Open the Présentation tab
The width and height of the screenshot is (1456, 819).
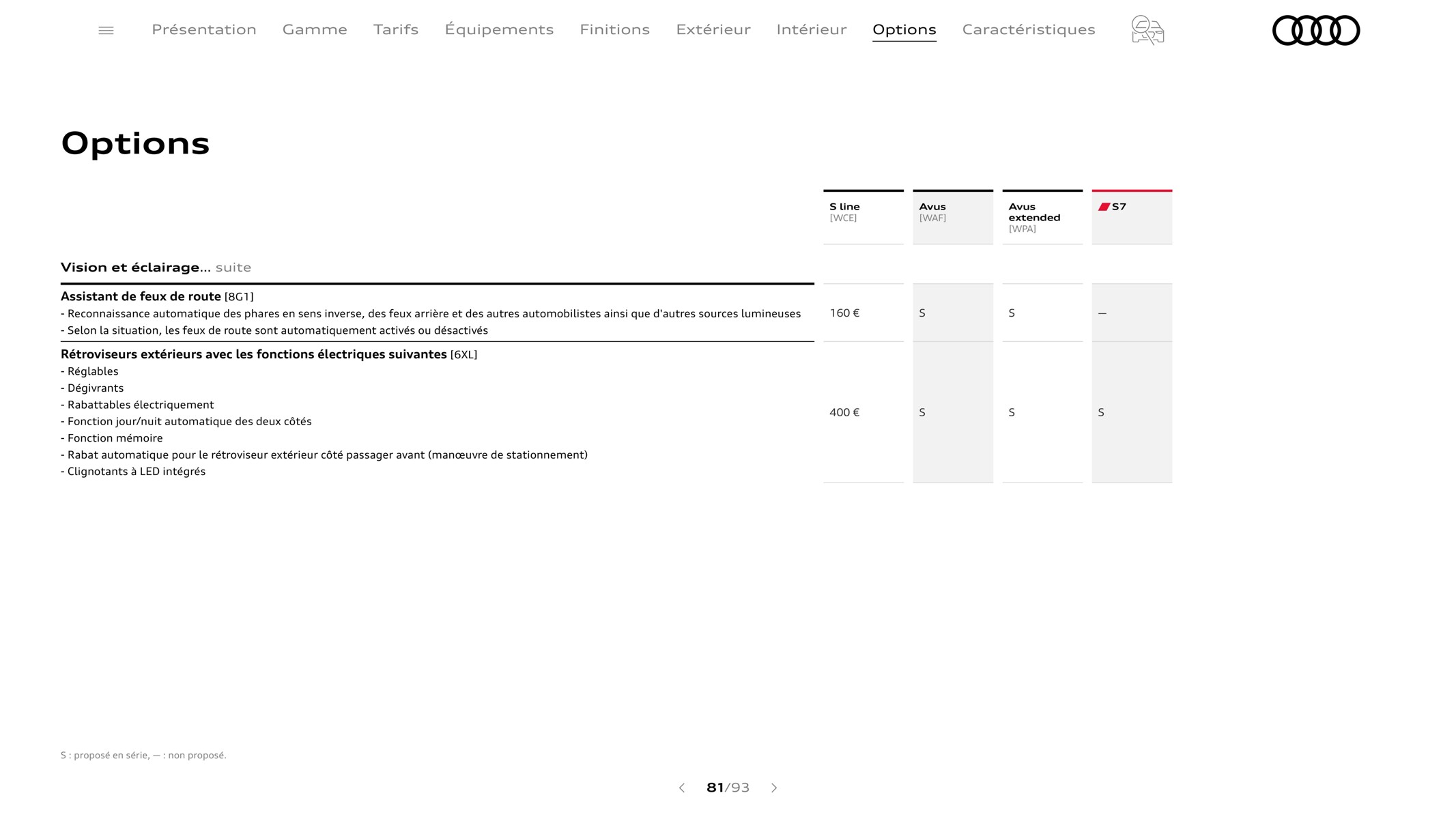pos(204,29)
